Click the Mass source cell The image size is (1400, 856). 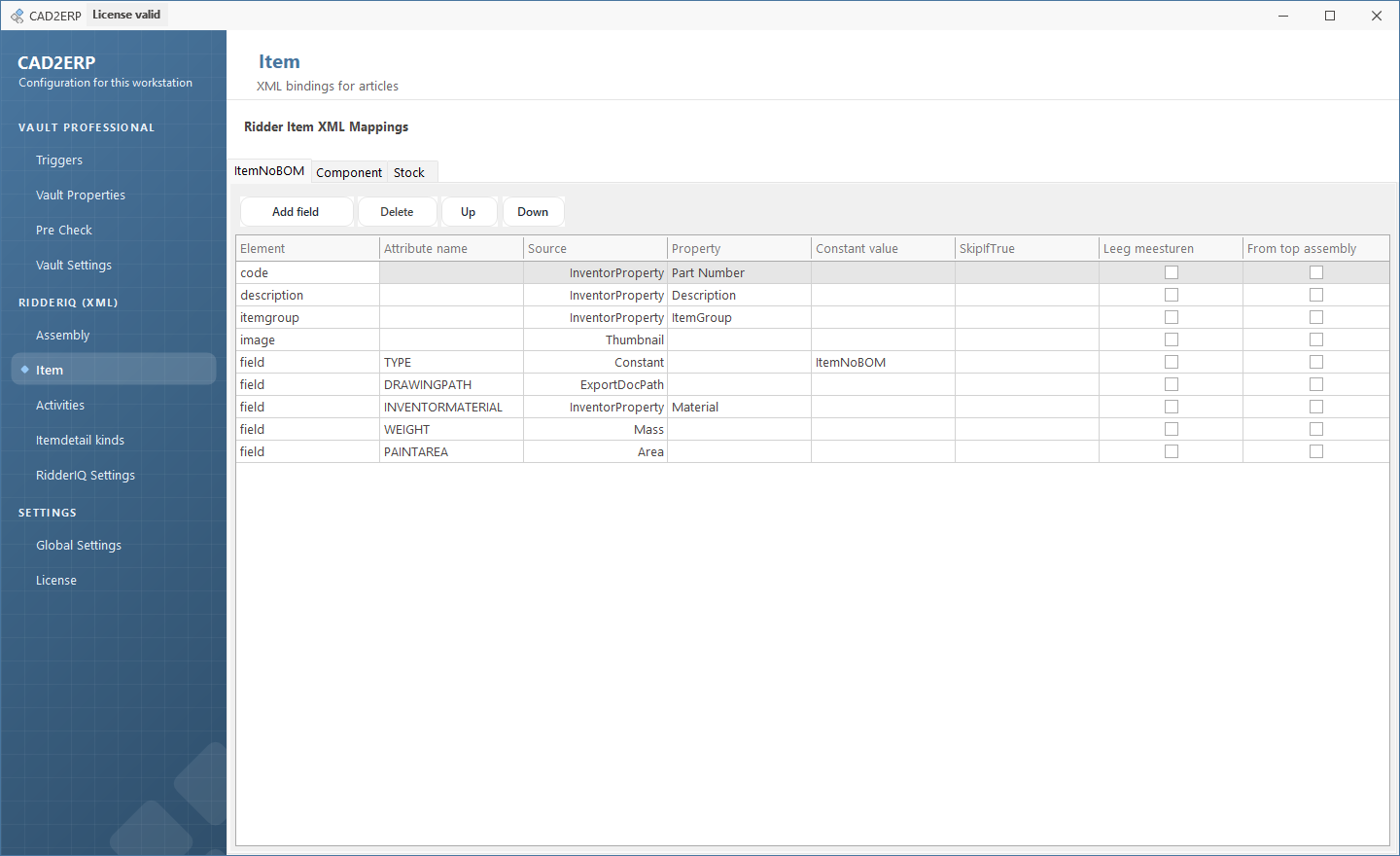point(596,429)
